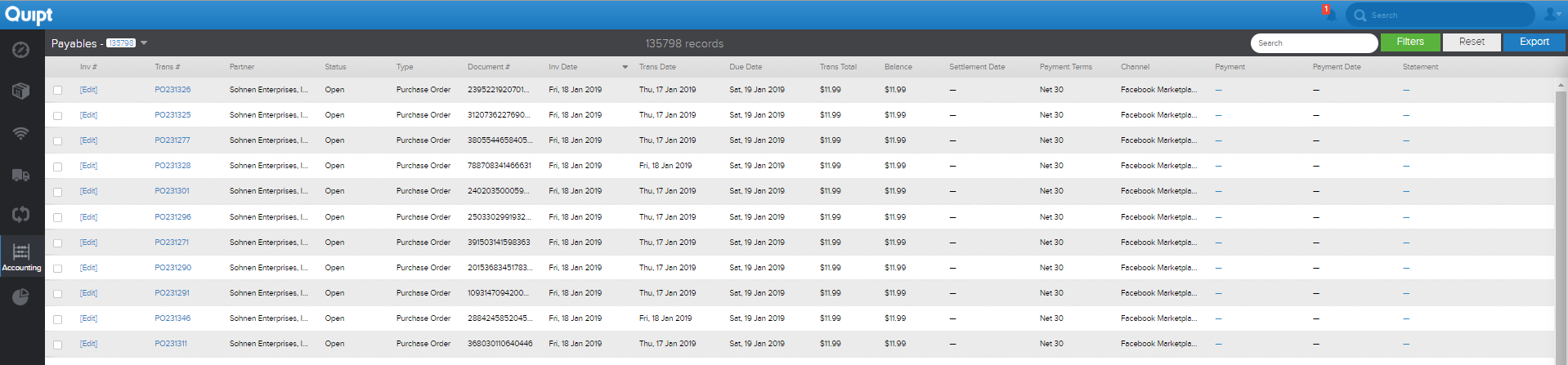Sort by Inv Date column arrow
Viewport: 1568px width, 365px height.
click(625, 67)
